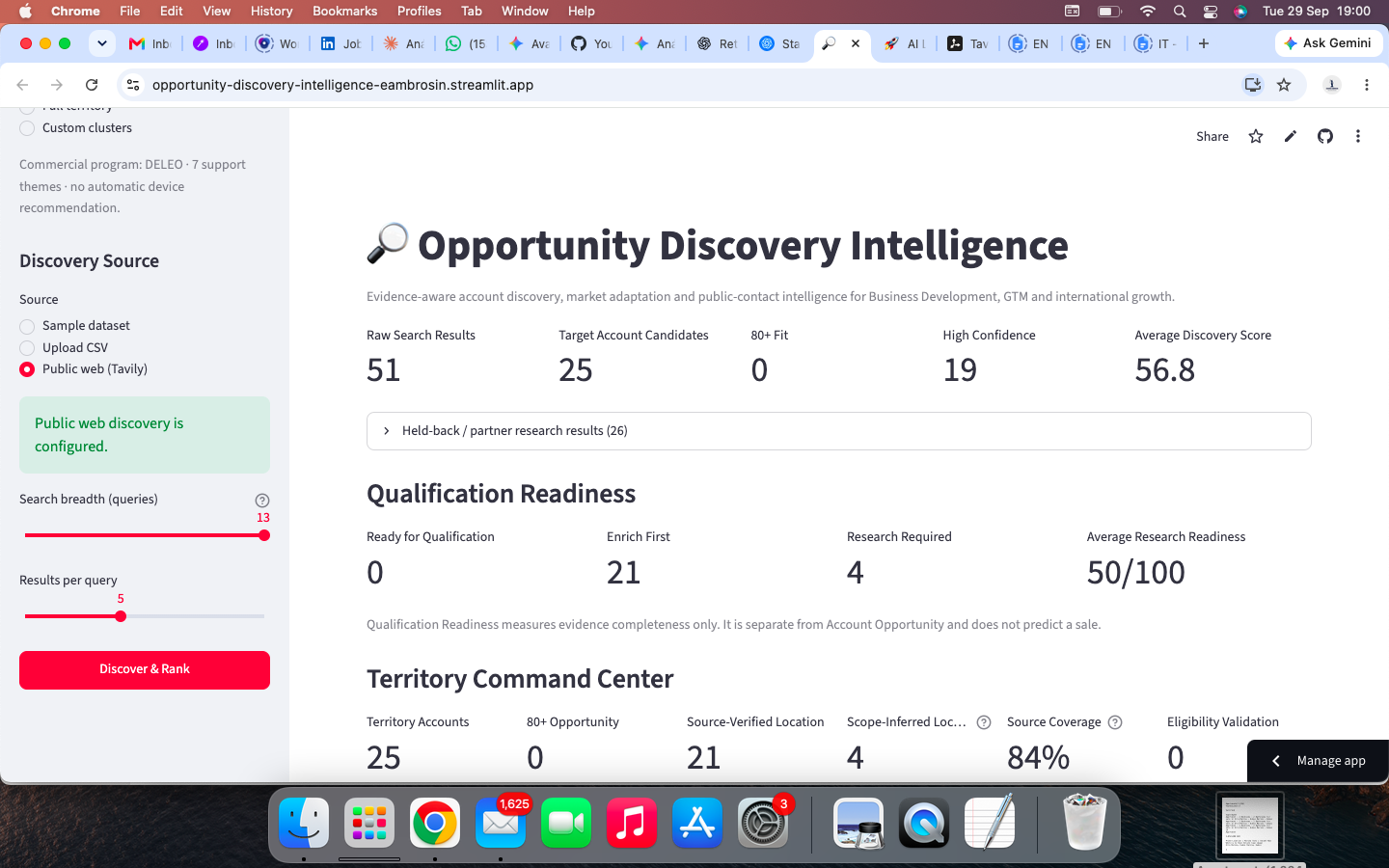This screenshot has height=868, width=1389.
Task: Favorite the app with Streamlit star icon
Action: (1256, 136)
